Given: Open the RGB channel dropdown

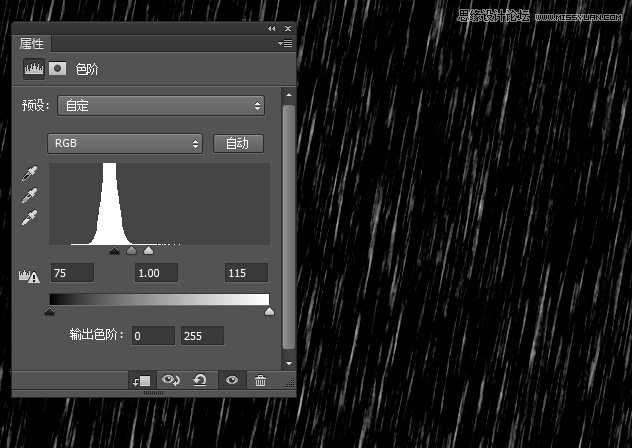Looking at the screenshot, I should coord(125,144).
